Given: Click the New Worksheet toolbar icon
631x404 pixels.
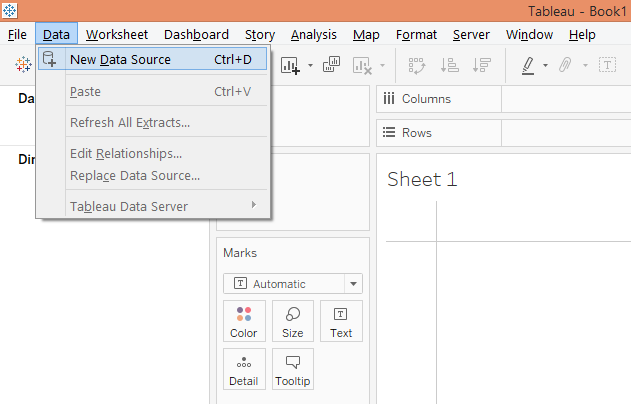Looking at the screenshot, I should click(x=291, y=65).
